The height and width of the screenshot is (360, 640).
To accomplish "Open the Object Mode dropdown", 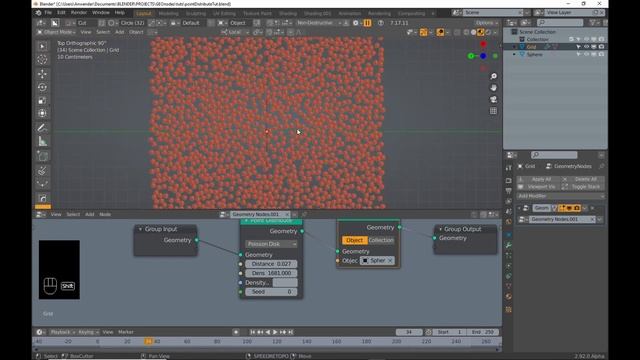I will (56, 32).
